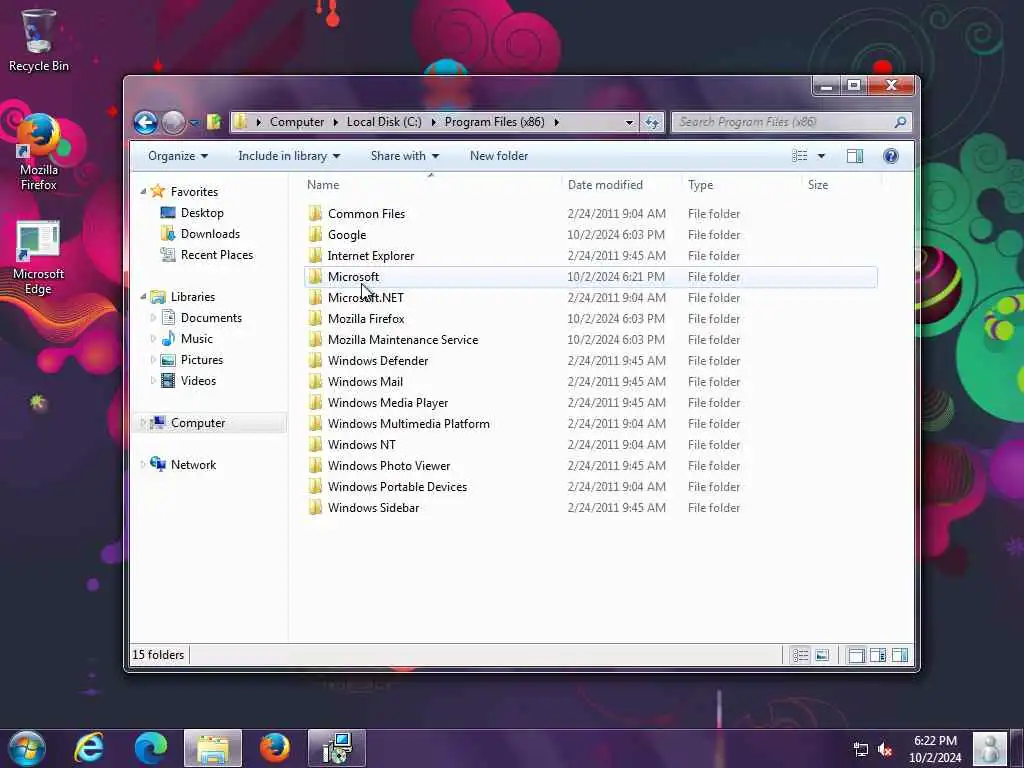1024x768 pixels.
Task: Switch to the Details view status bar icon
Action: click(x=800, y=655)
